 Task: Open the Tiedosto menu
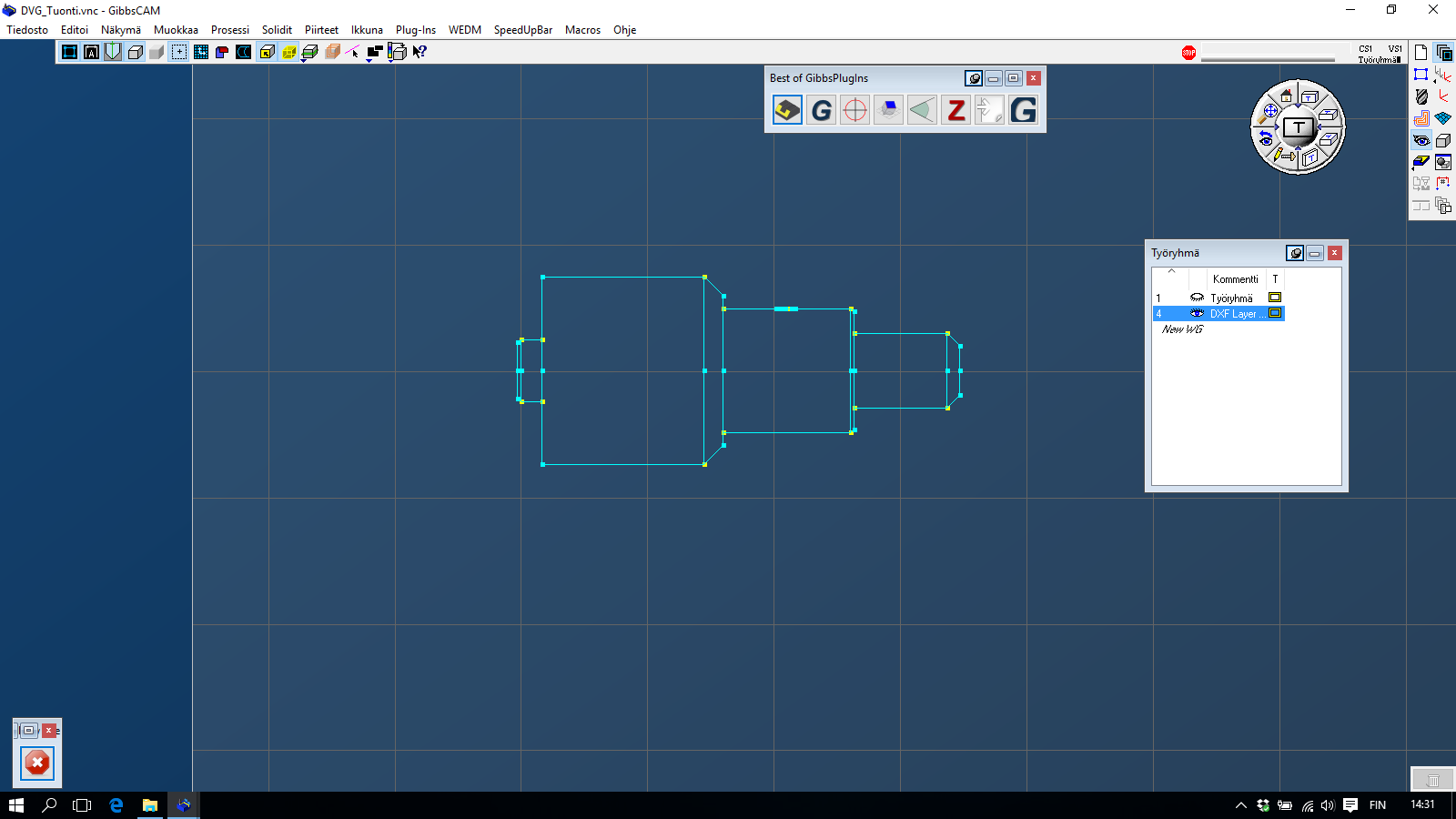pyautogui.click(x=27, y=30)
